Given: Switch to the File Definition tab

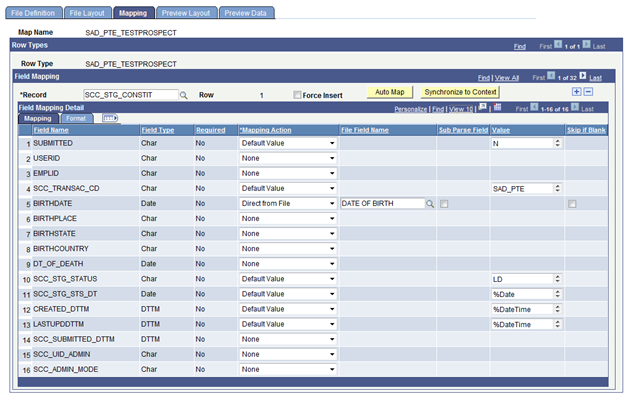Looking at the screenshot, I should tap(34, 13).
